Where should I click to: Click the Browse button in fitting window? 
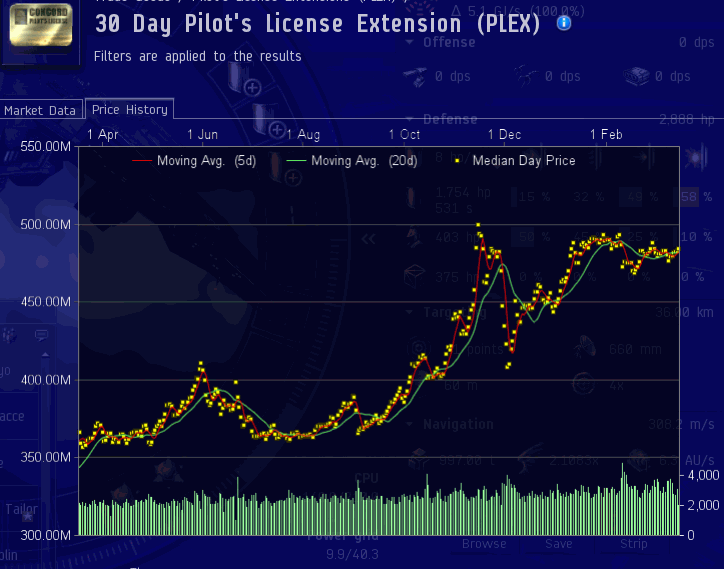484,544
